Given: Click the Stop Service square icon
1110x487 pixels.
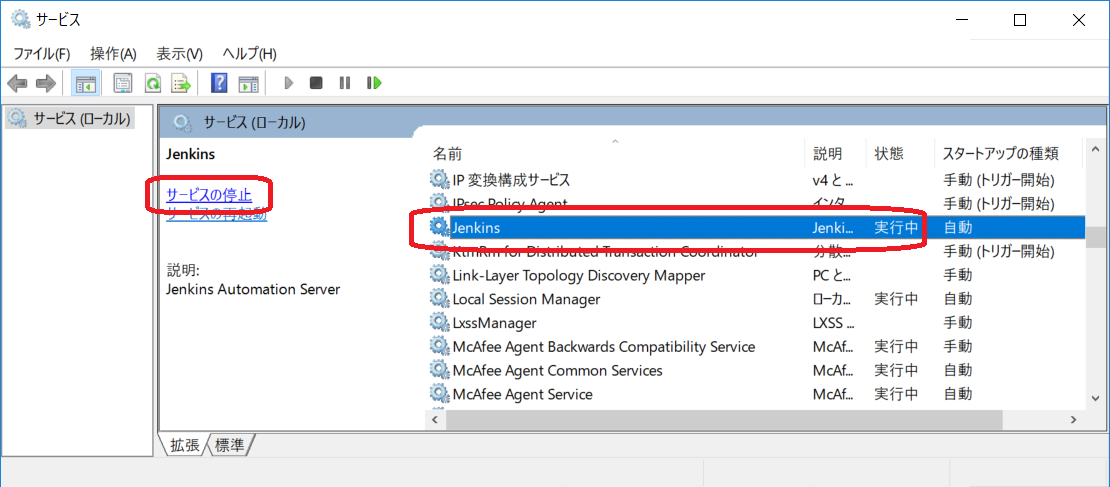Looking at the screenshot, I should [x=316, y=84].
